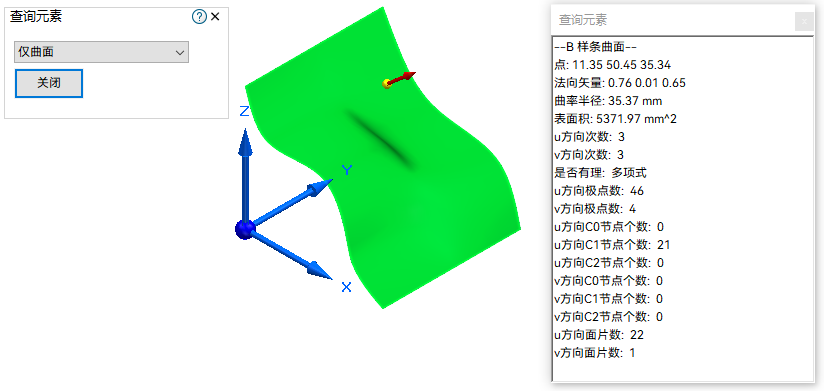Click the 曲率半径: 35.37 mm result line
The height and width of the screenshot is (391, 824).
click(x=608, y=101)
